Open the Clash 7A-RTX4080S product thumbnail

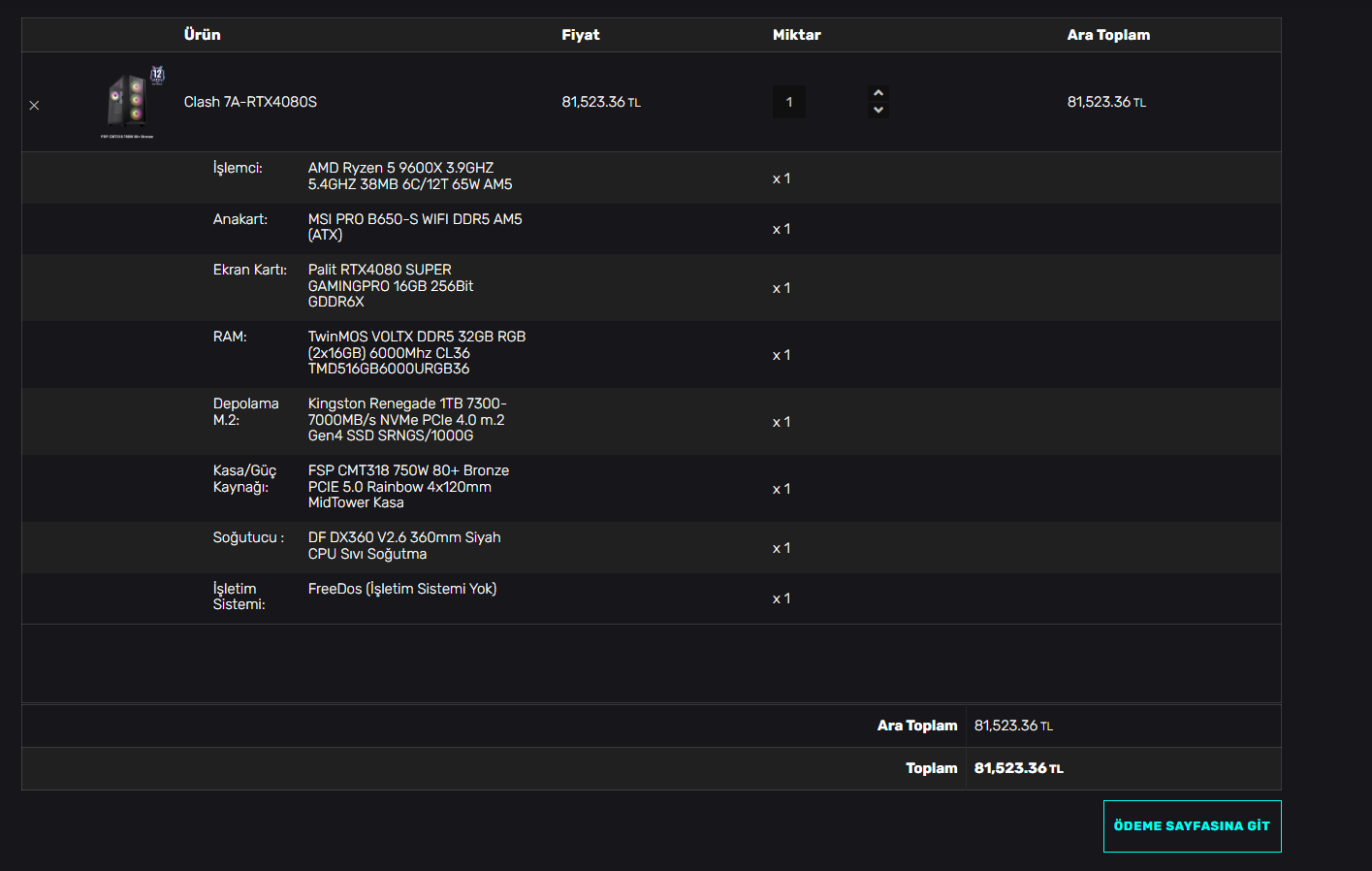[133, 102]
